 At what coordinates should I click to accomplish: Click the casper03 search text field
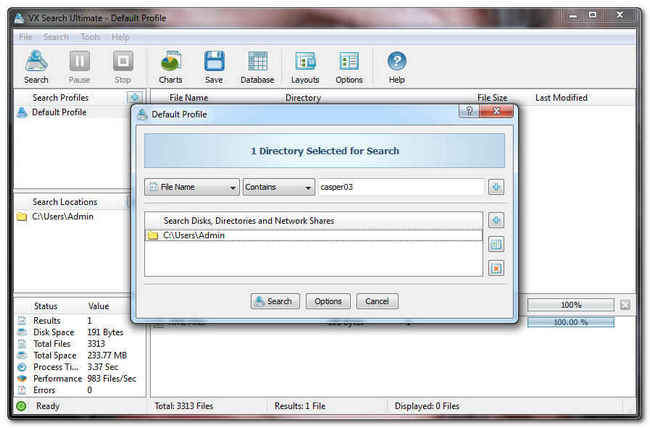[401, 187]
